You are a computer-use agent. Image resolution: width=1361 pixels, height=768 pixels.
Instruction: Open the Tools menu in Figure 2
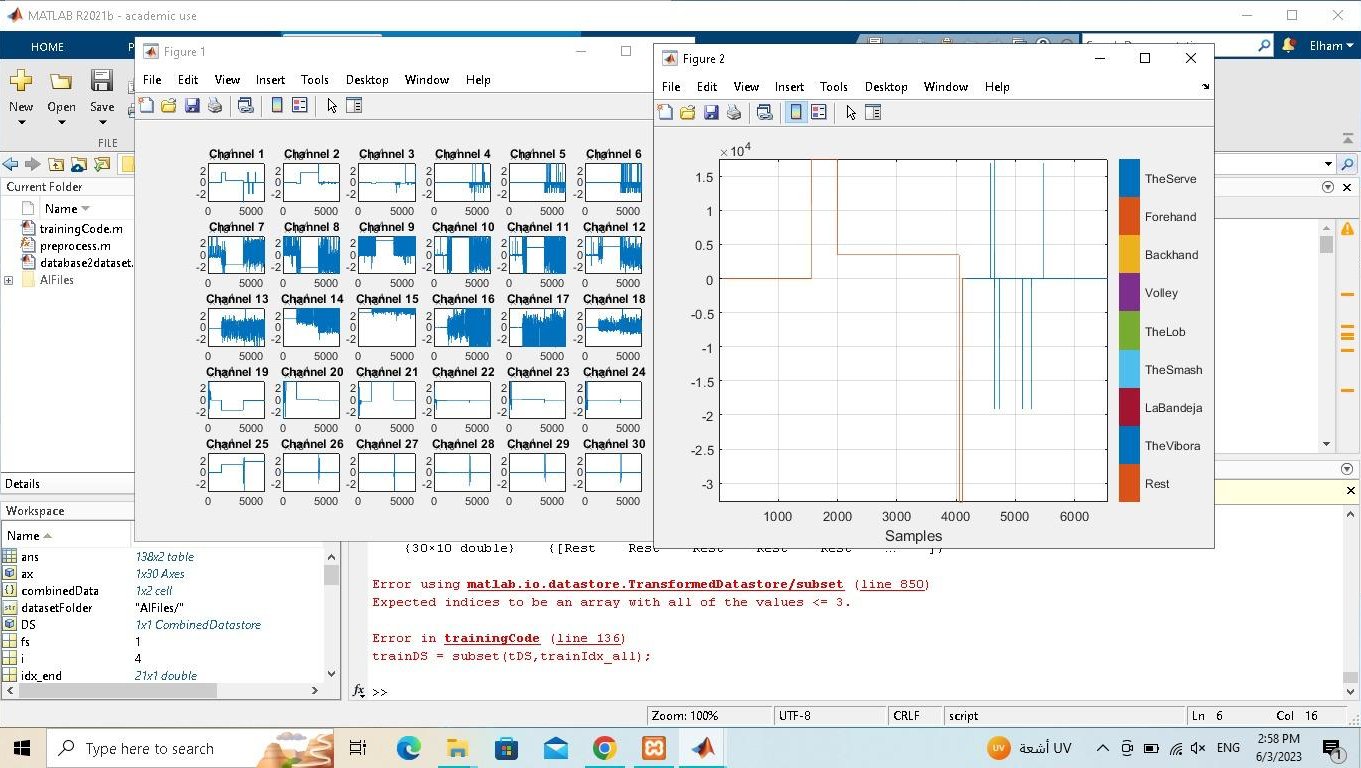click(x=833, y=87)
